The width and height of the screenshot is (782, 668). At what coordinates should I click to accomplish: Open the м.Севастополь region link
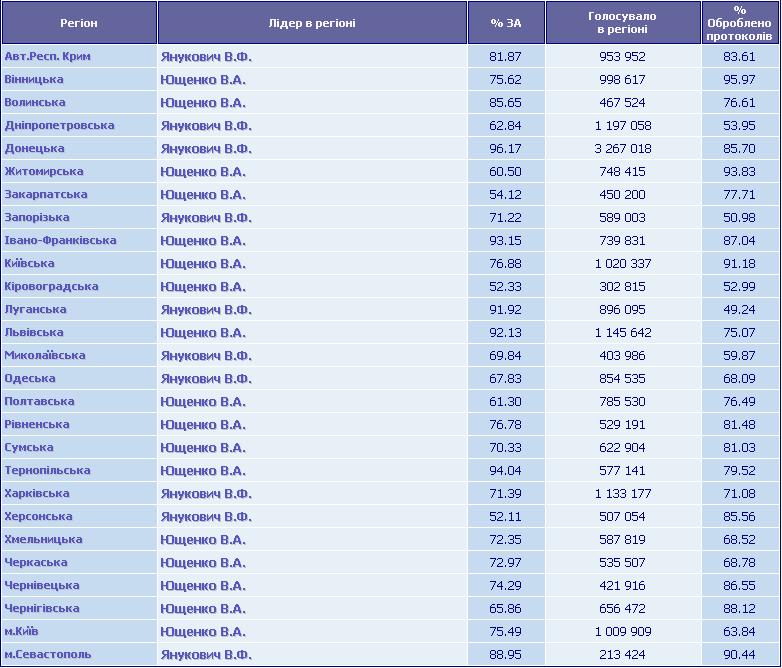pos(48,654)
